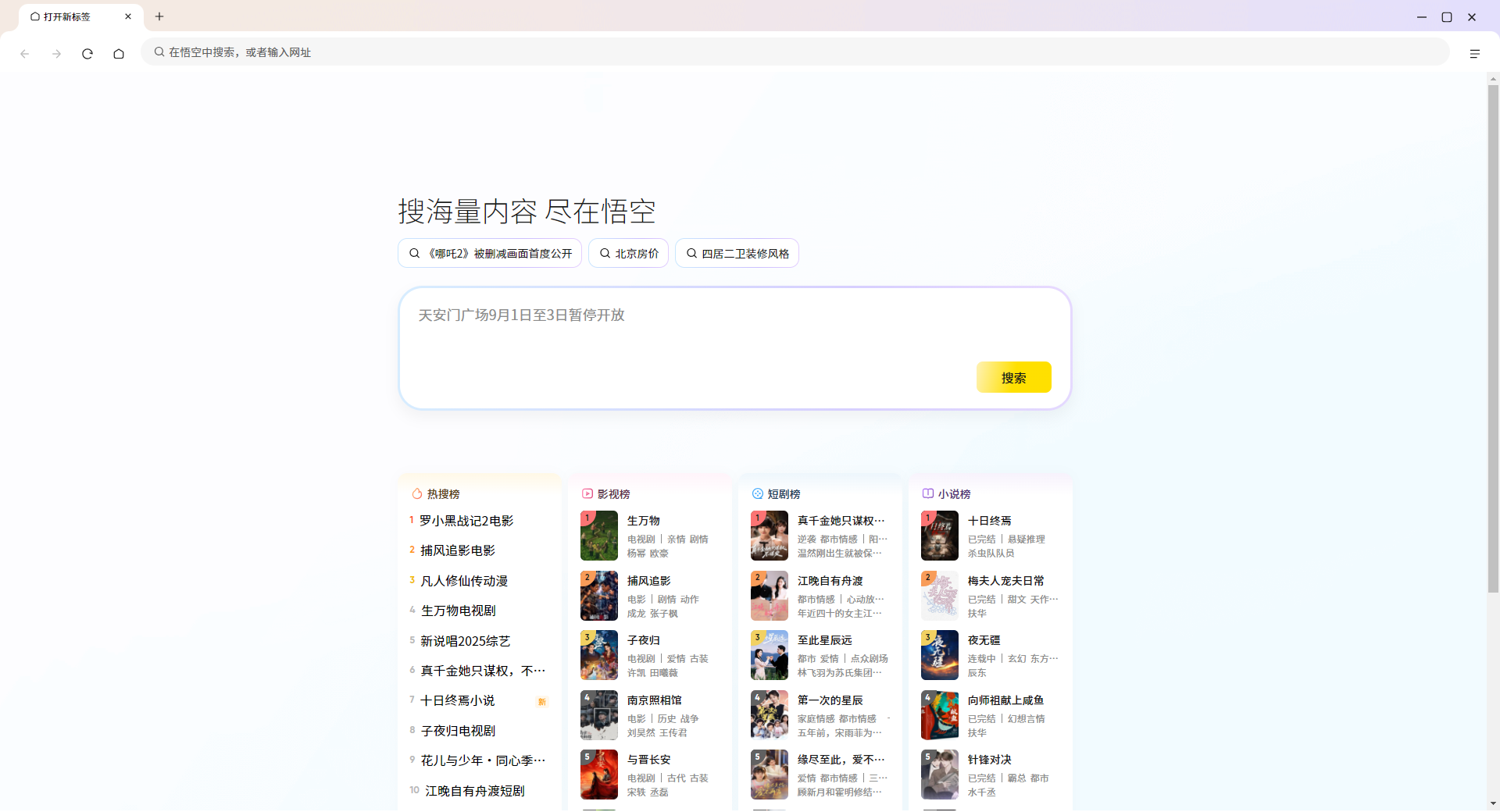Open a new tab with the plus button
Viewport: 1500px width, 812px height.
tap(159, 16)
